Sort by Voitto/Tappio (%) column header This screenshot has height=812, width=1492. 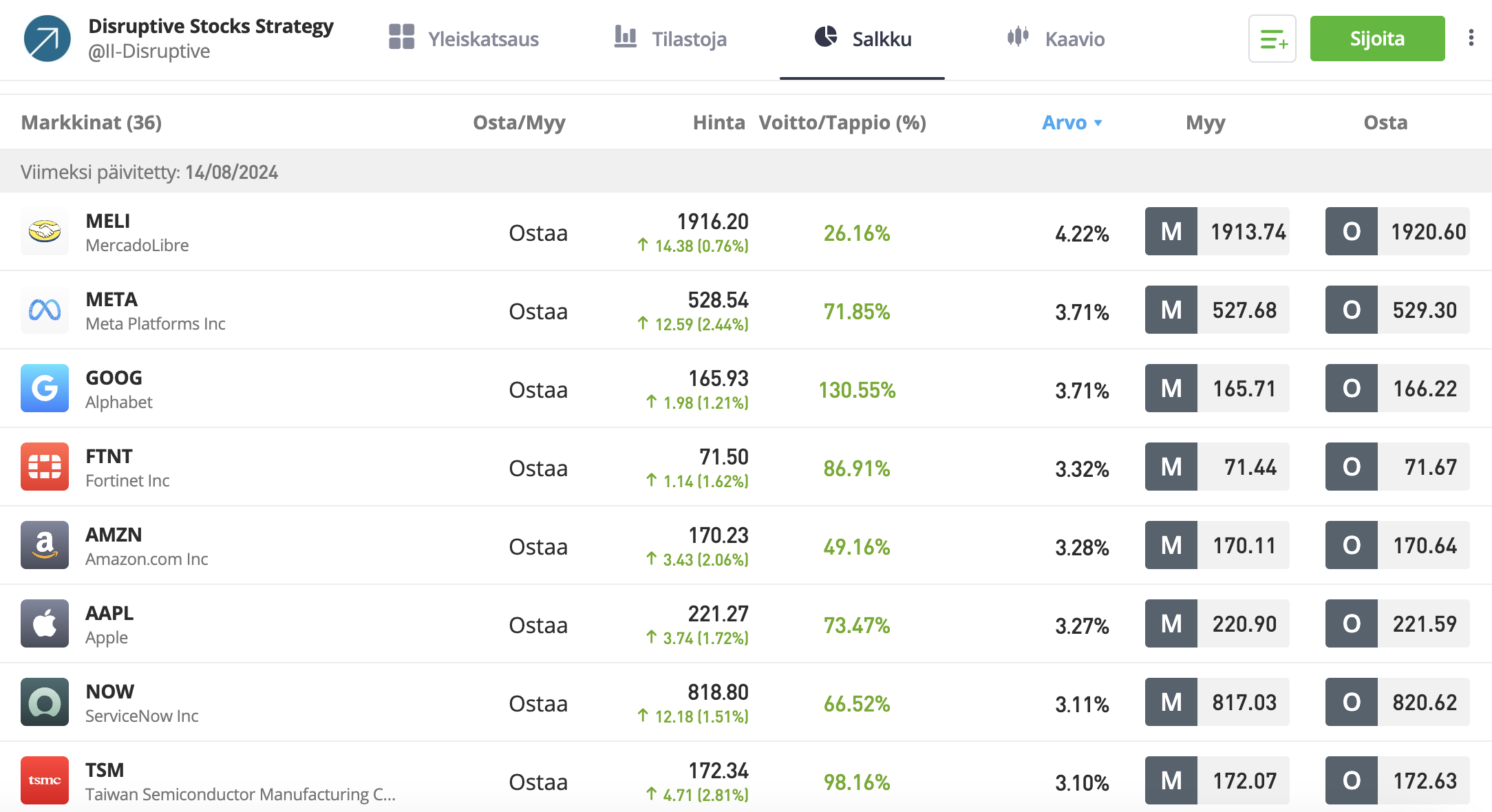pyautogui.click(x=842, y=122)
